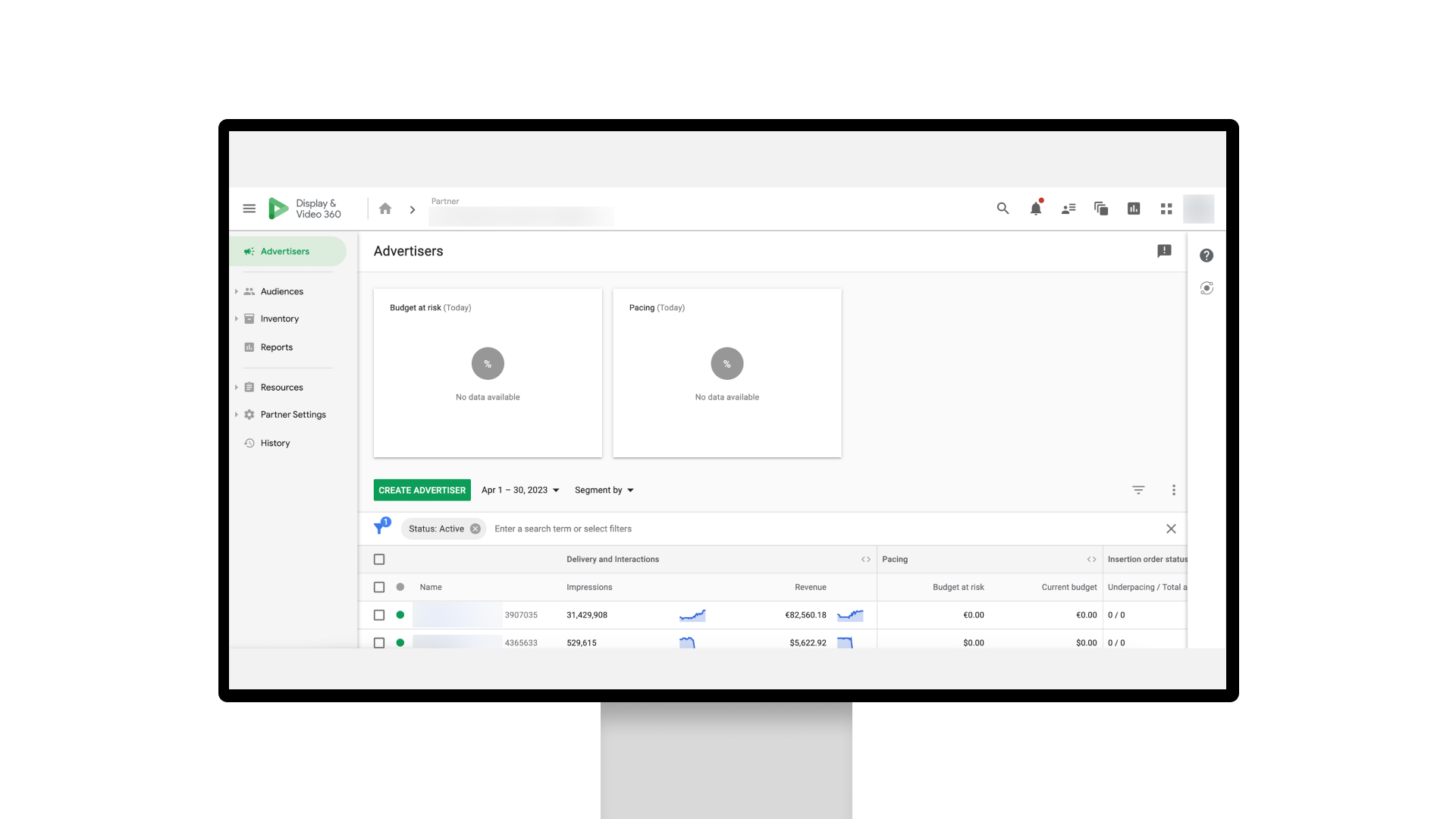Image resolution: width=1456 pixels, height=819 pixels.
Task: Open the help question mark icon
Action: [1207, 256]
